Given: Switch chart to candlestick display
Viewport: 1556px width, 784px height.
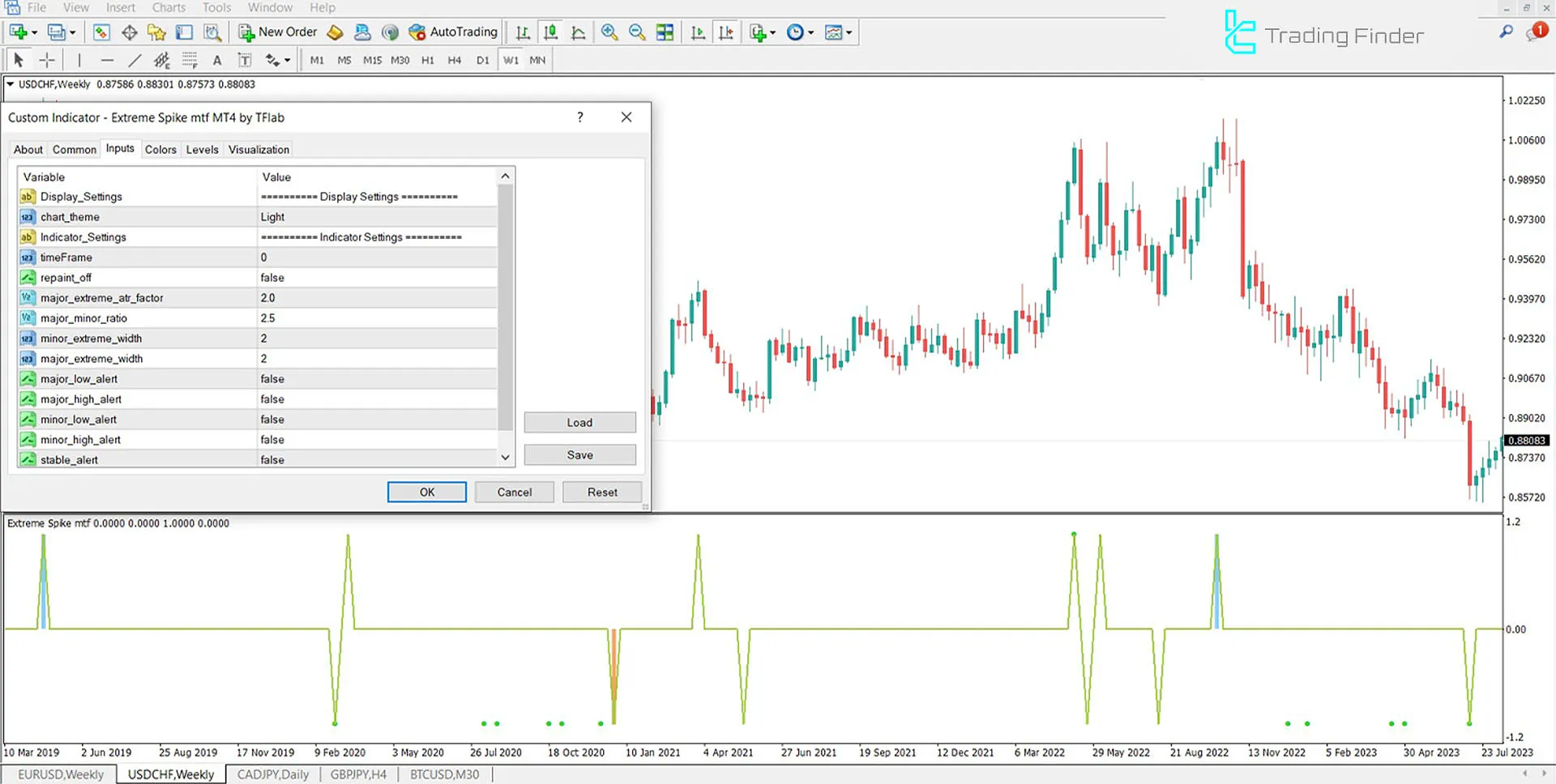Looking at the screenshot, I should click(550, 32).
